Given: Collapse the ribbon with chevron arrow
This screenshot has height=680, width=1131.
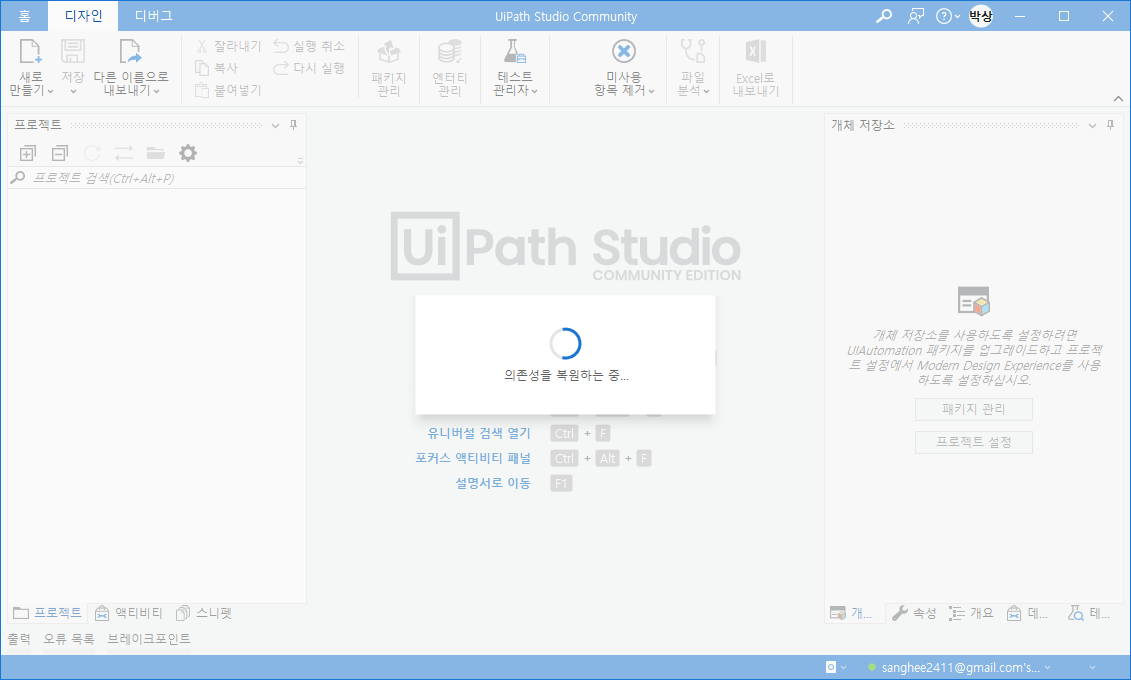Looking at the screenshot, I should [x=1118, y=99].
